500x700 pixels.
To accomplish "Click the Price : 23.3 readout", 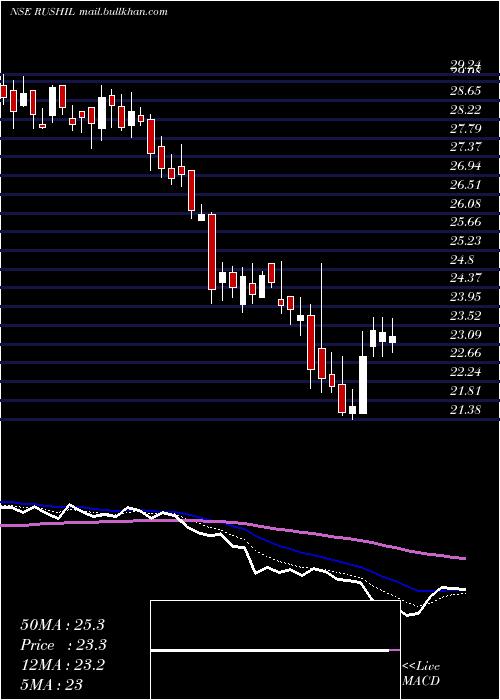I will 63,645.
